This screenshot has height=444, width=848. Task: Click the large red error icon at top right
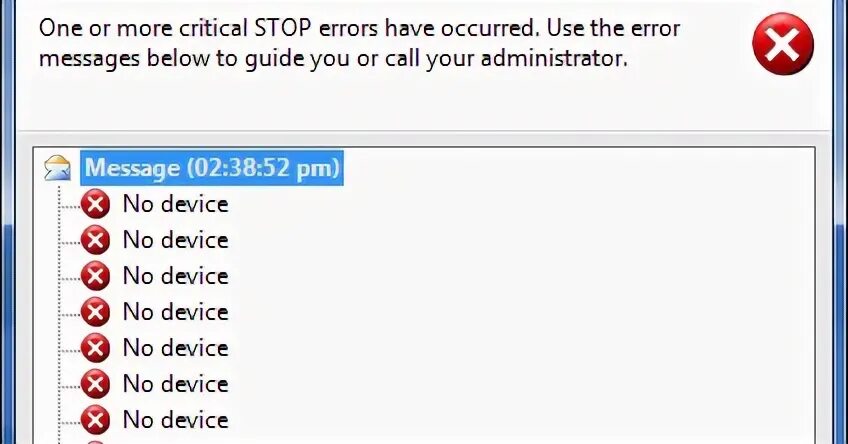[783, 44]
